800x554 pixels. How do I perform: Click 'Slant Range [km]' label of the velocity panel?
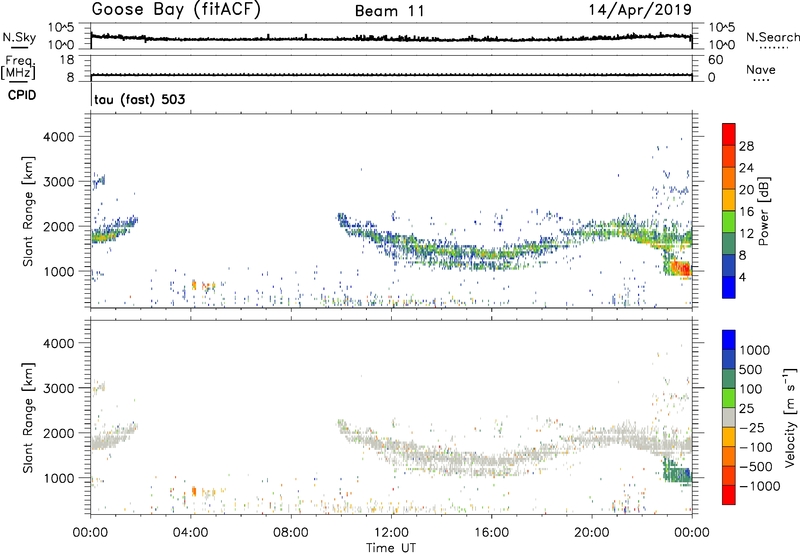coord(28,418)
